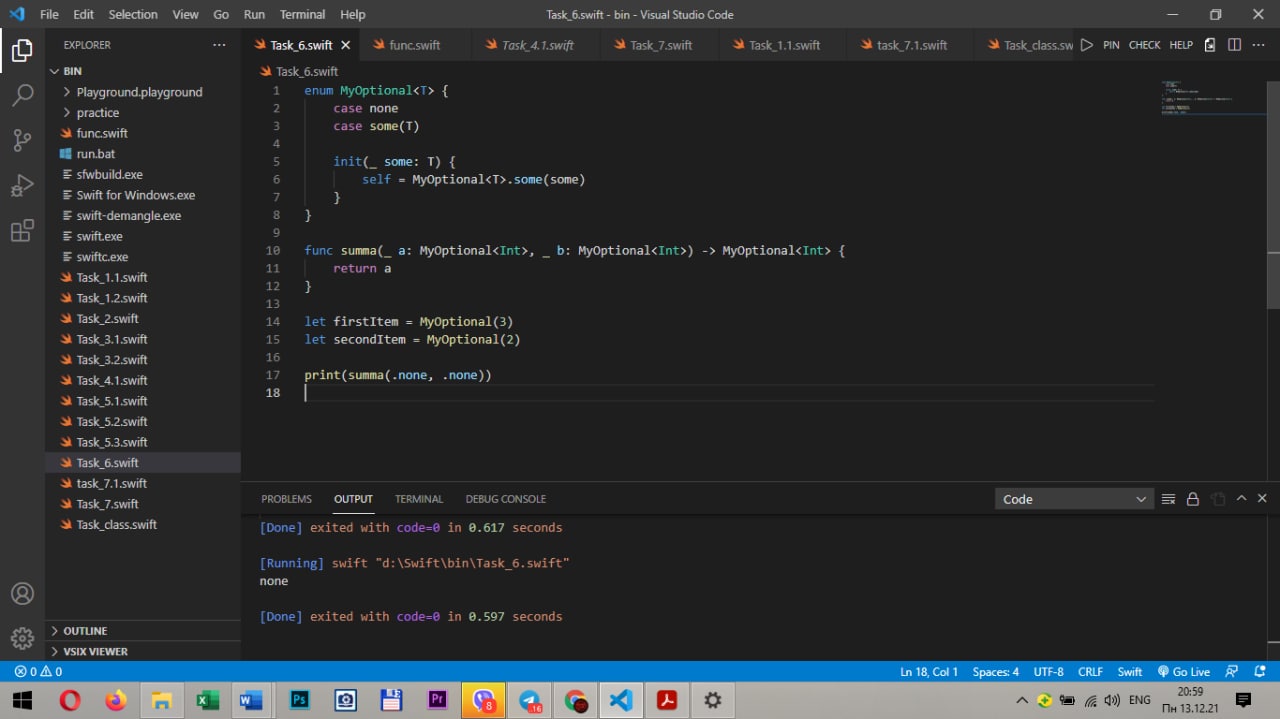Screen dimensions: 1280x719
Task: Change indentation via Spaces: 4
Action: pos(995,672)
